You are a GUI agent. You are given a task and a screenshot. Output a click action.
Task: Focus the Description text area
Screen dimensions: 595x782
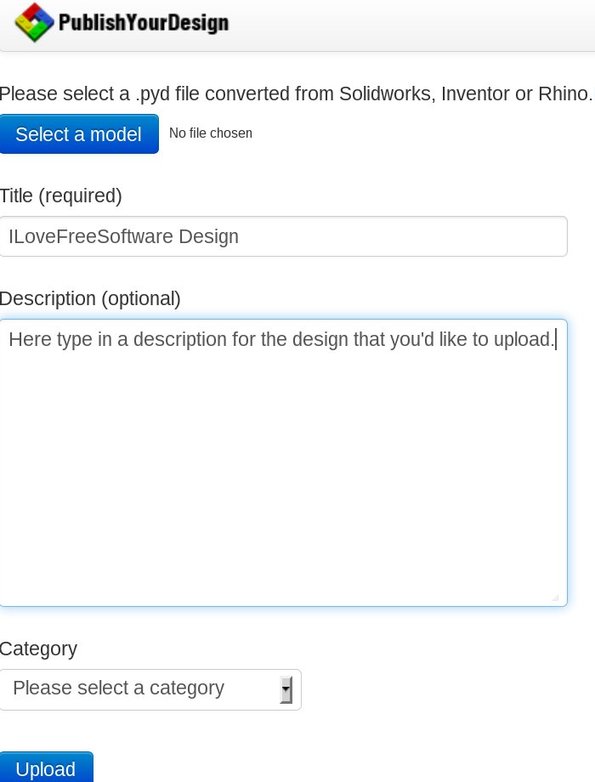[283, 463]
